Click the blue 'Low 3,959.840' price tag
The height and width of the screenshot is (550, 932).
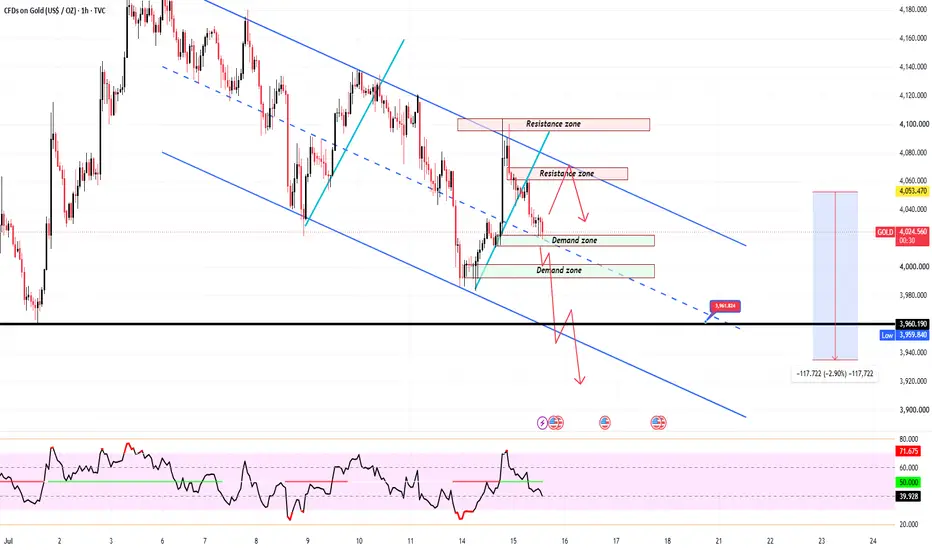[x=904, y=335]
